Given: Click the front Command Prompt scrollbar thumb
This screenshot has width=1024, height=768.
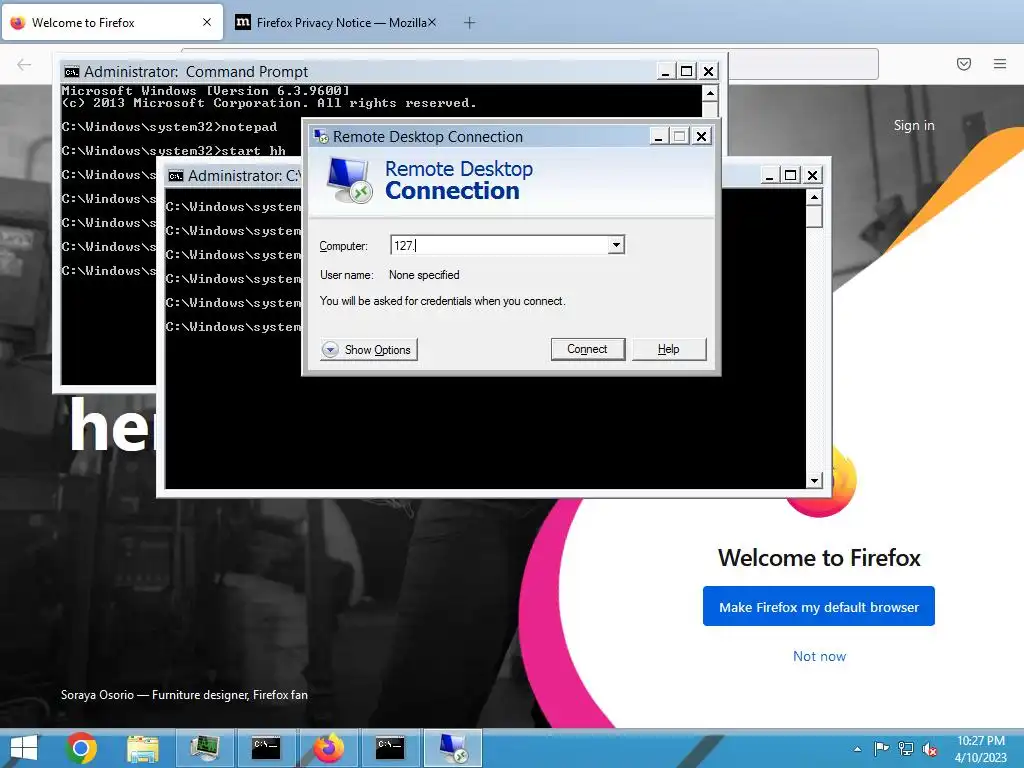Looking at the screenshot, I should 814,216.
